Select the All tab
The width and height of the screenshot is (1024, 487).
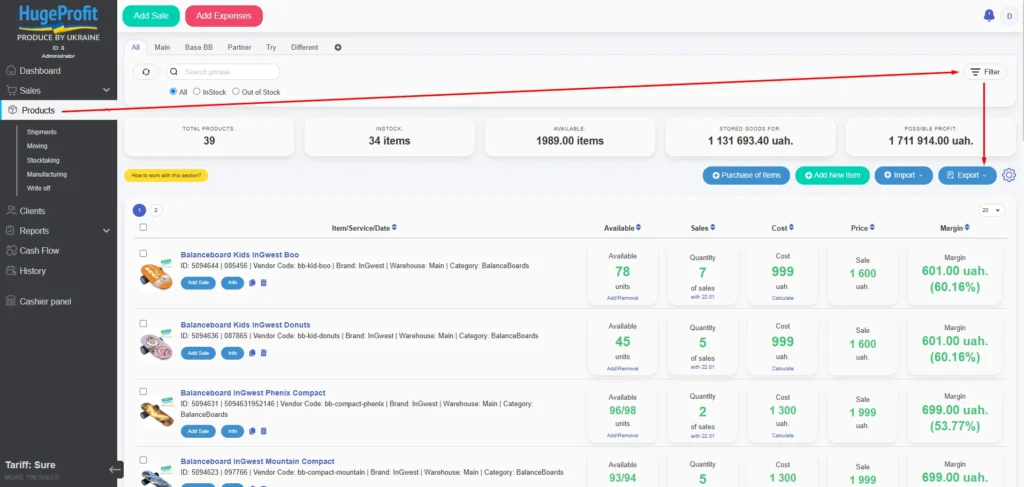click(x=135, y=48)
